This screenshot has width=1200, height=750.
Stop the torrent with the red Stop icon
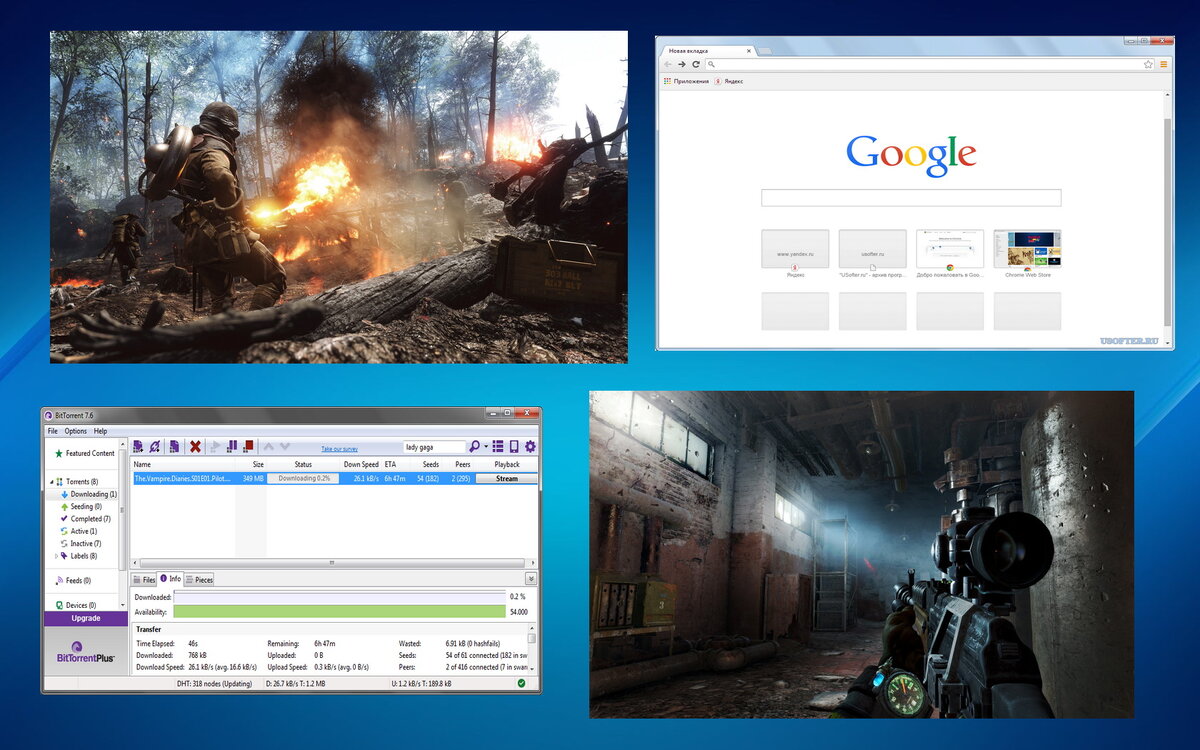click(x=248, y=446)
